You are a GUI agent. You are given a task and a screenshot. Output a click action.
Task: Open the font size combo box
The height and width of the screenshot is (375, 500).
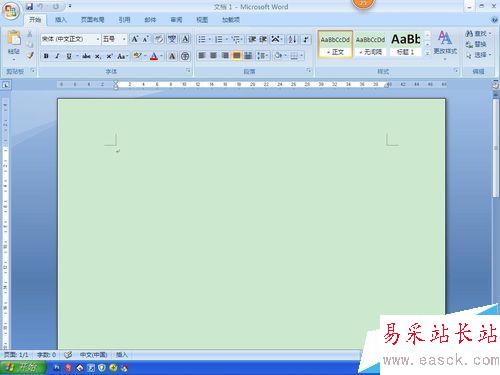(114, 39)
